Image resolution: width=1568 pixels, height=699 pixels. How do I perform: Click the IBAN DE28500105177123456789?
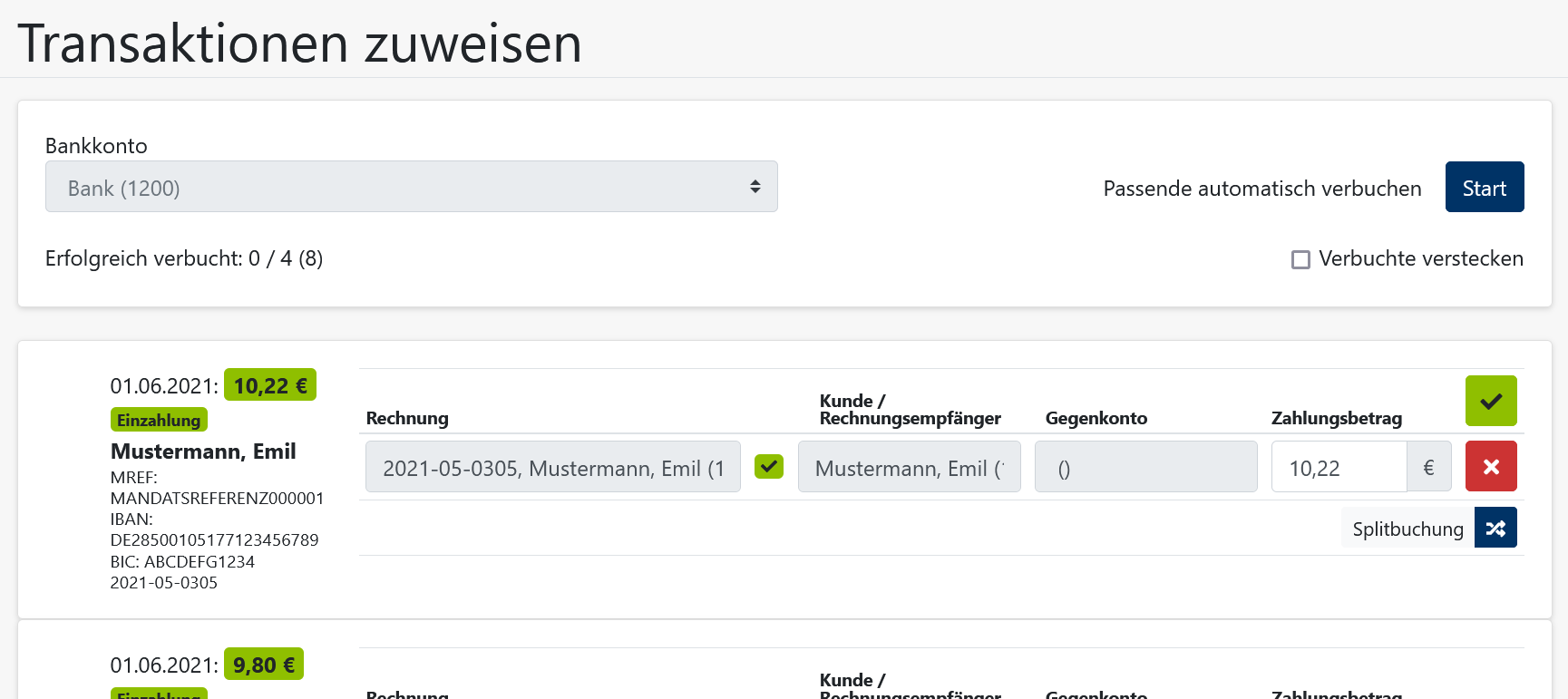214,539
